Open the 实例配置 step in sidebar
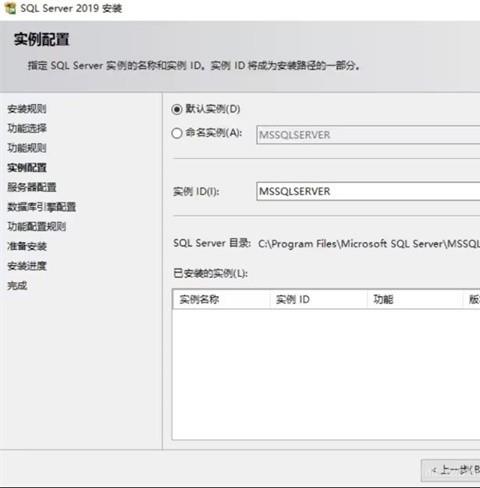 pos(27,168)
